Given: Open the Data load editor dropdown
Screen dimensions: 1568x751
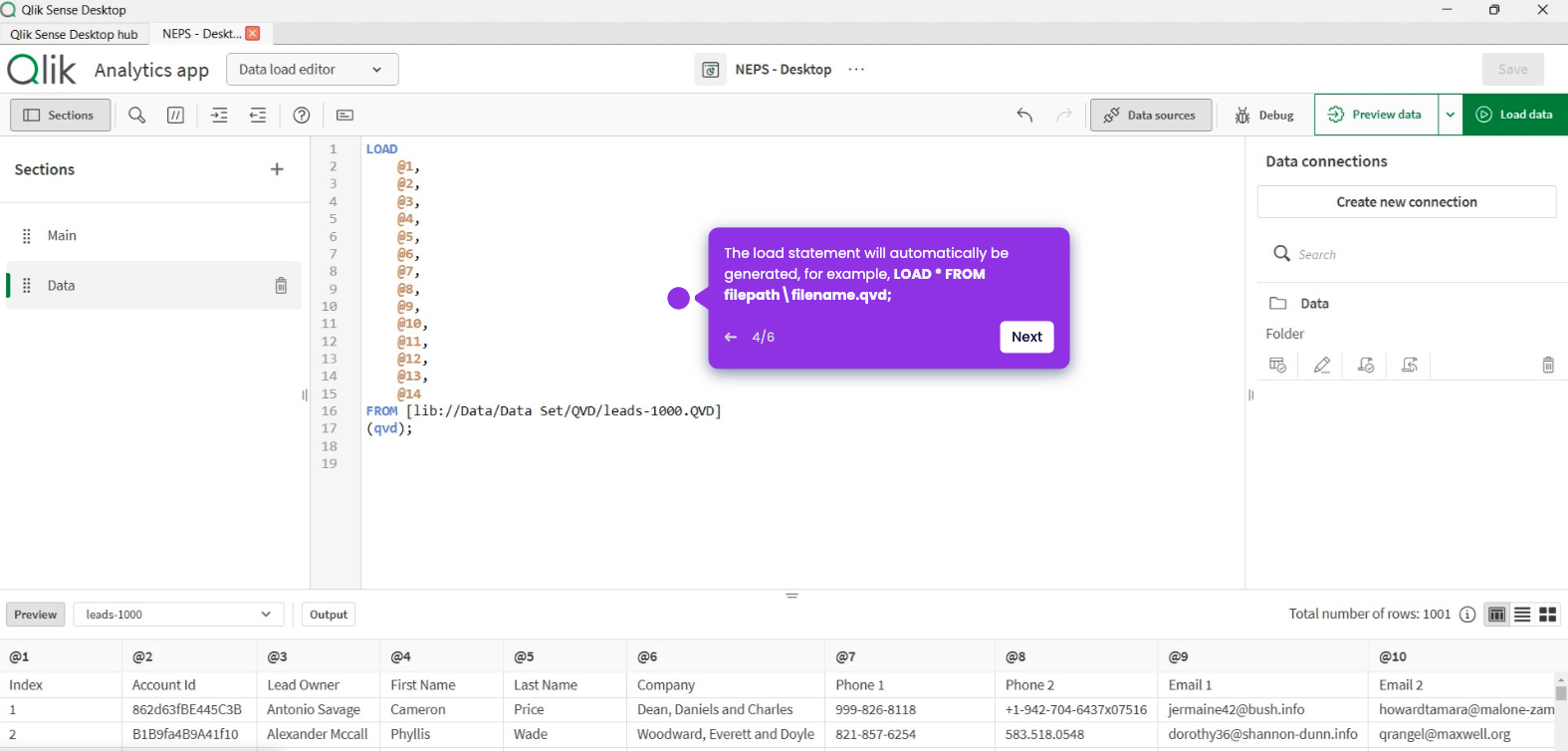Looking at the screenshot, I should pos(313,70).
